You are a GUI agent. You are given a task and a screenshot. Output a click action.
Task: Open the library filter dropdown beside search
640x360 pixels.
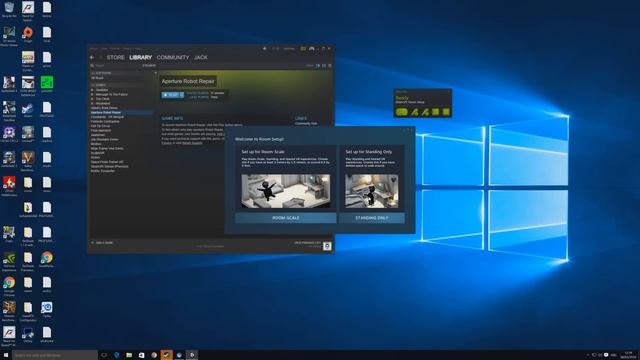149,65
